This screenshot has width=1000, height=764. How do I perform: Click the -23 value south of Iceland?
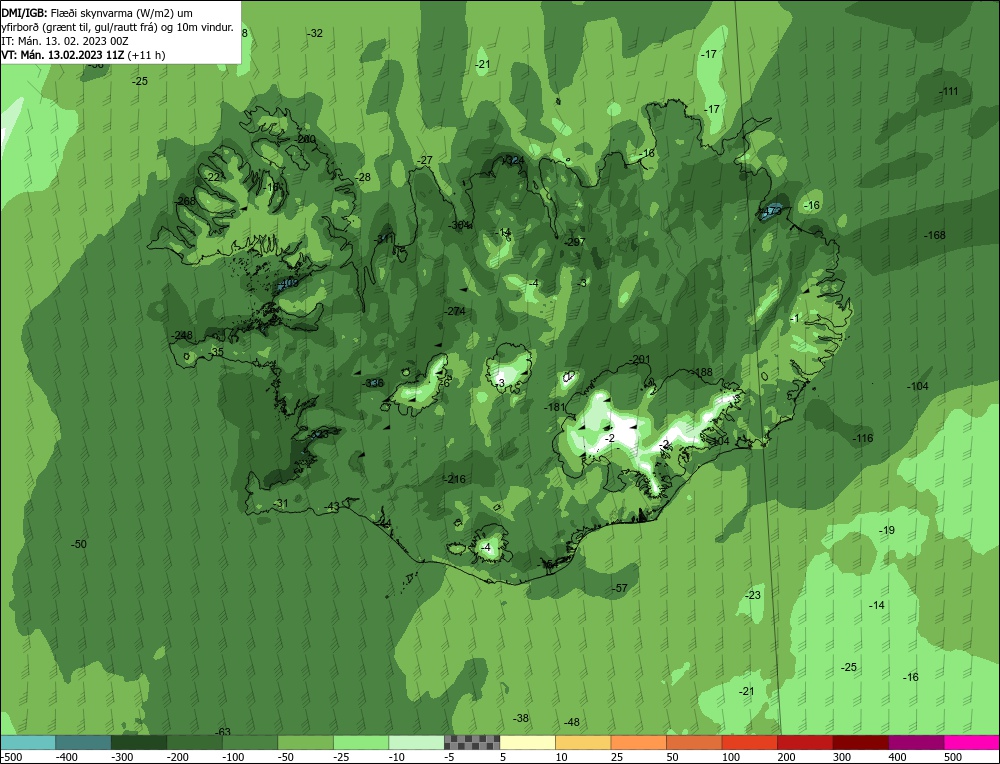753,595
